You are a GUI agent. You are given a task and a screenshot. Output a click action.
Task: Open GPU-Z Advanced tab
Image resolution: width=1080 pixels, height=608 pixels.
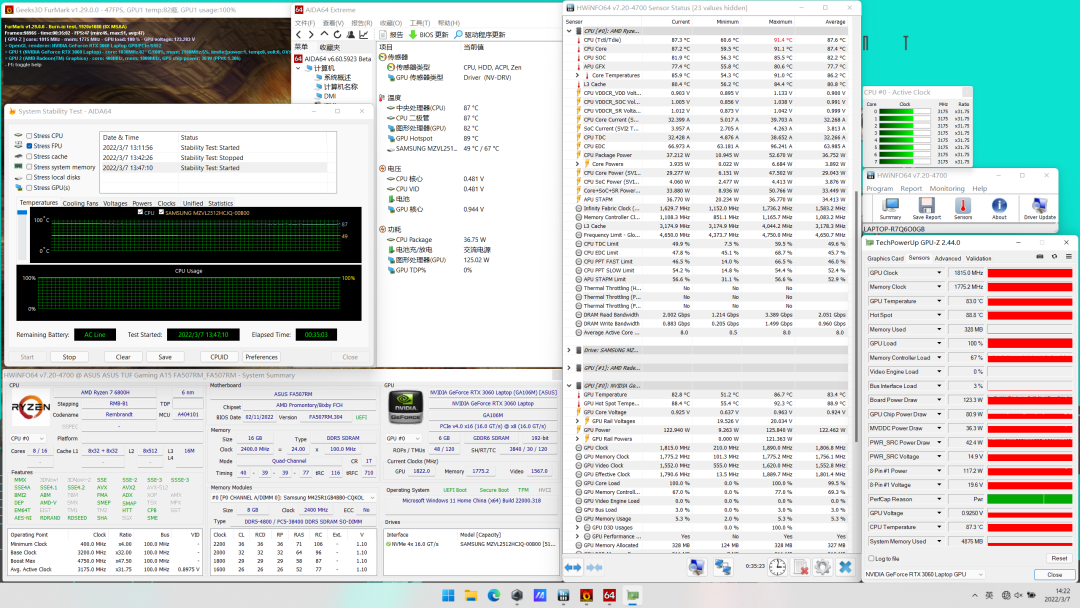(948, 258)
